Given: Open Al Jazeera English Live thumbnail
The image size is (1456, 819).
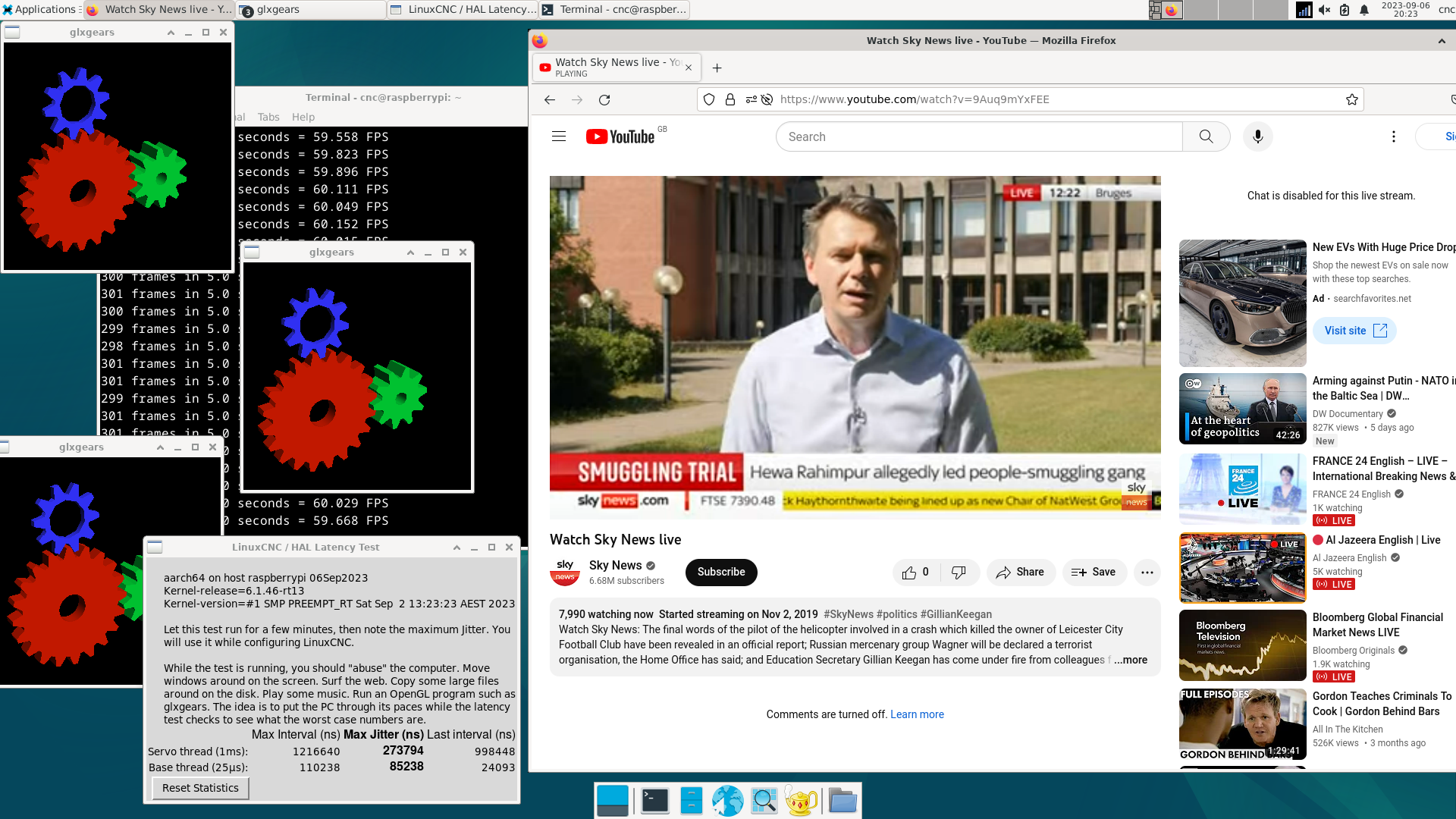Looking at the screenshot, I should pyautogui.click(x=1242, y=568).
